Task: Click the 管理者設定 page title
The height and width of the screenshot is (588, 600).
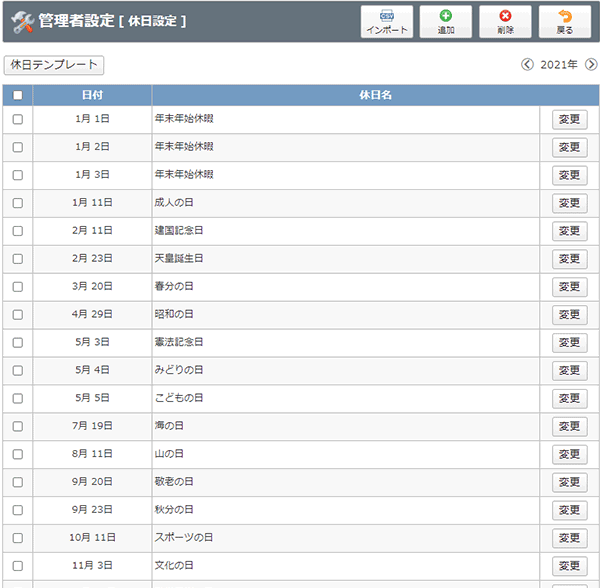Action: 76,21
